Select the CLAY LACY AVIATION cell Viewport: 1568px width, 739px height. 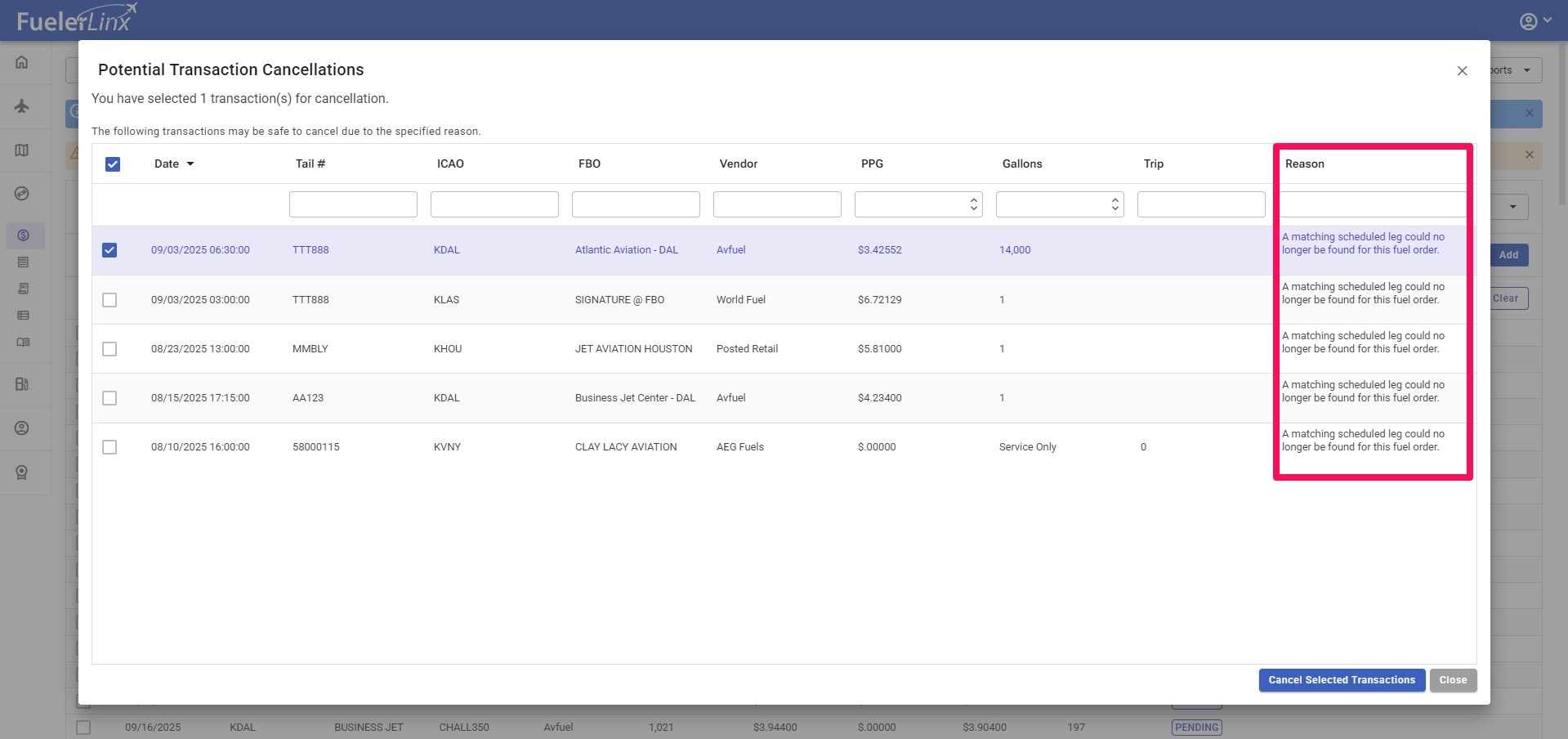(626, 447)
